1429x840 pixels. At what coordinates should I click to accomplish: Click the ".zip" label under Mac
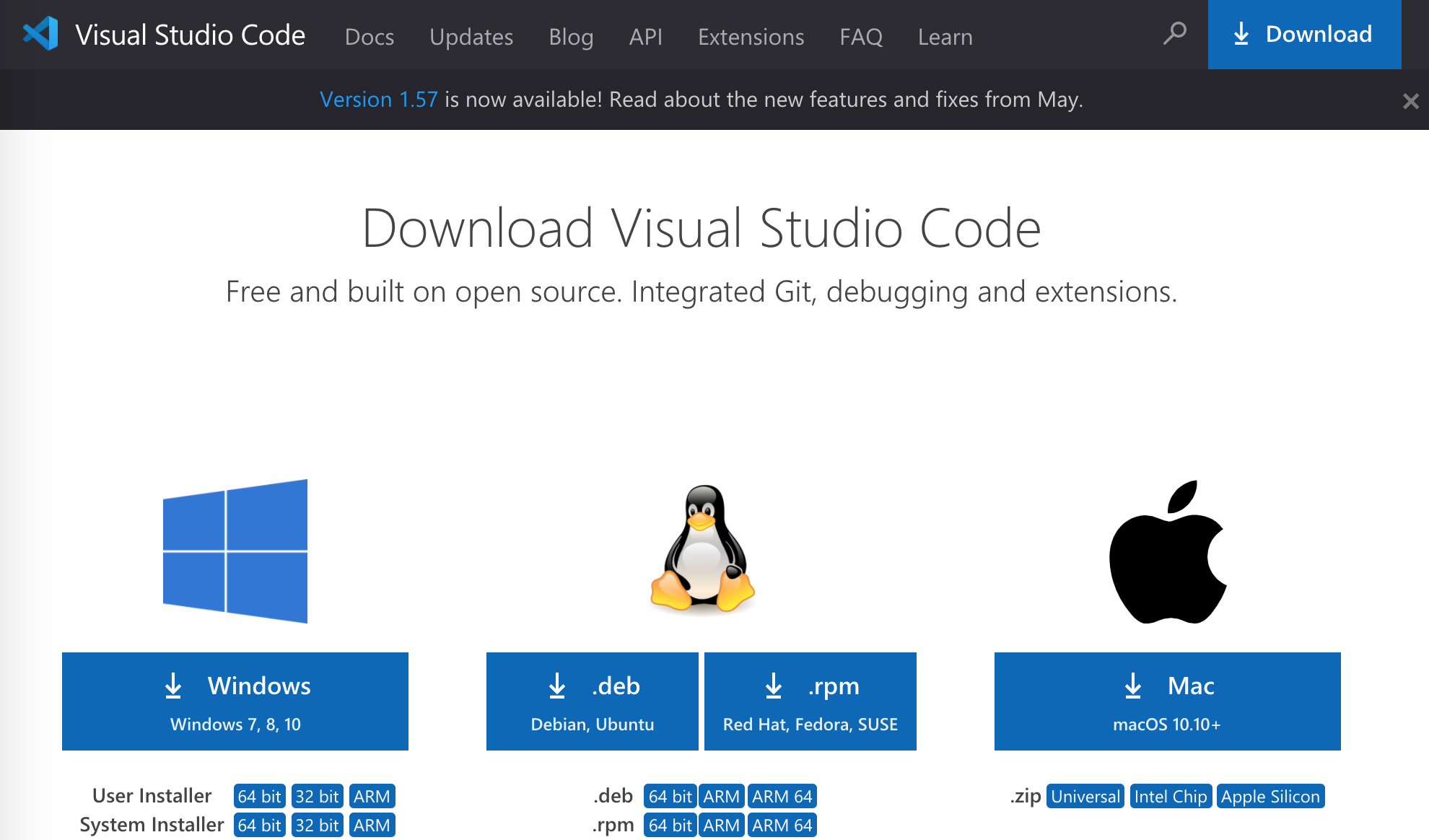click(1026, 797)
